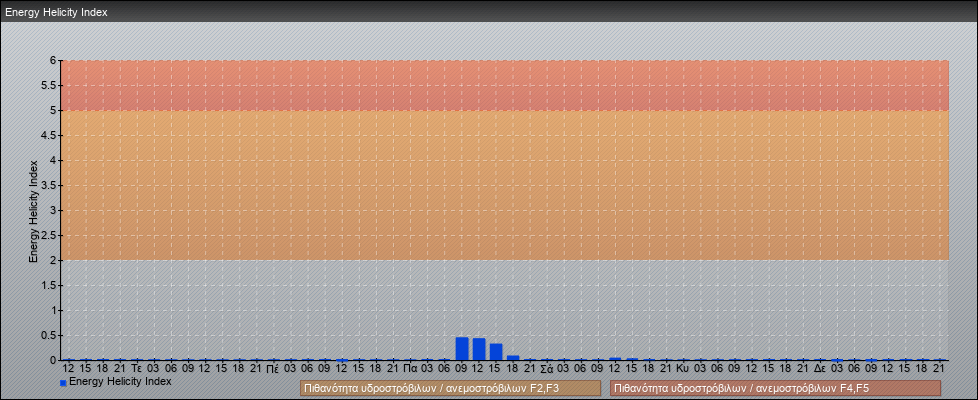Click the Energy Helicity Index title bar text
Image resolution: width=978 pixels, height=400 pixels.
56,12
